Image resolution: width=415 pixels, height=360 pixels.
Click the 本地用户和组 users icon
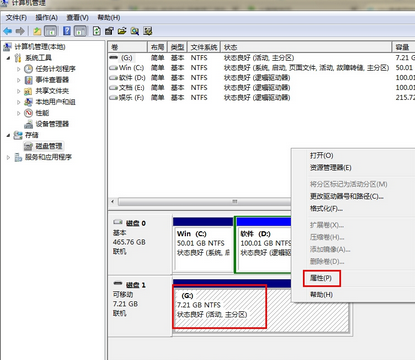29,102
